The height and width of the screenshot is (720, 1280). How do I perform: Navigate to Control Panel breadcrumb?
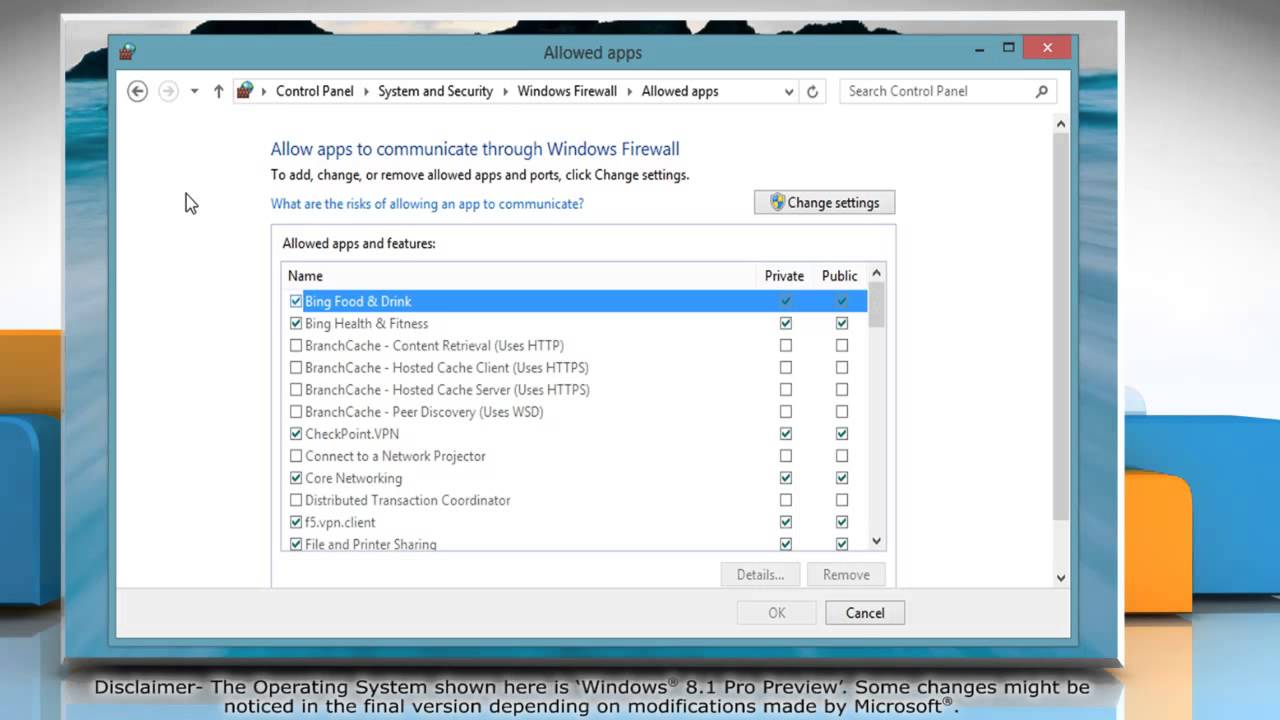pos(315,91)
